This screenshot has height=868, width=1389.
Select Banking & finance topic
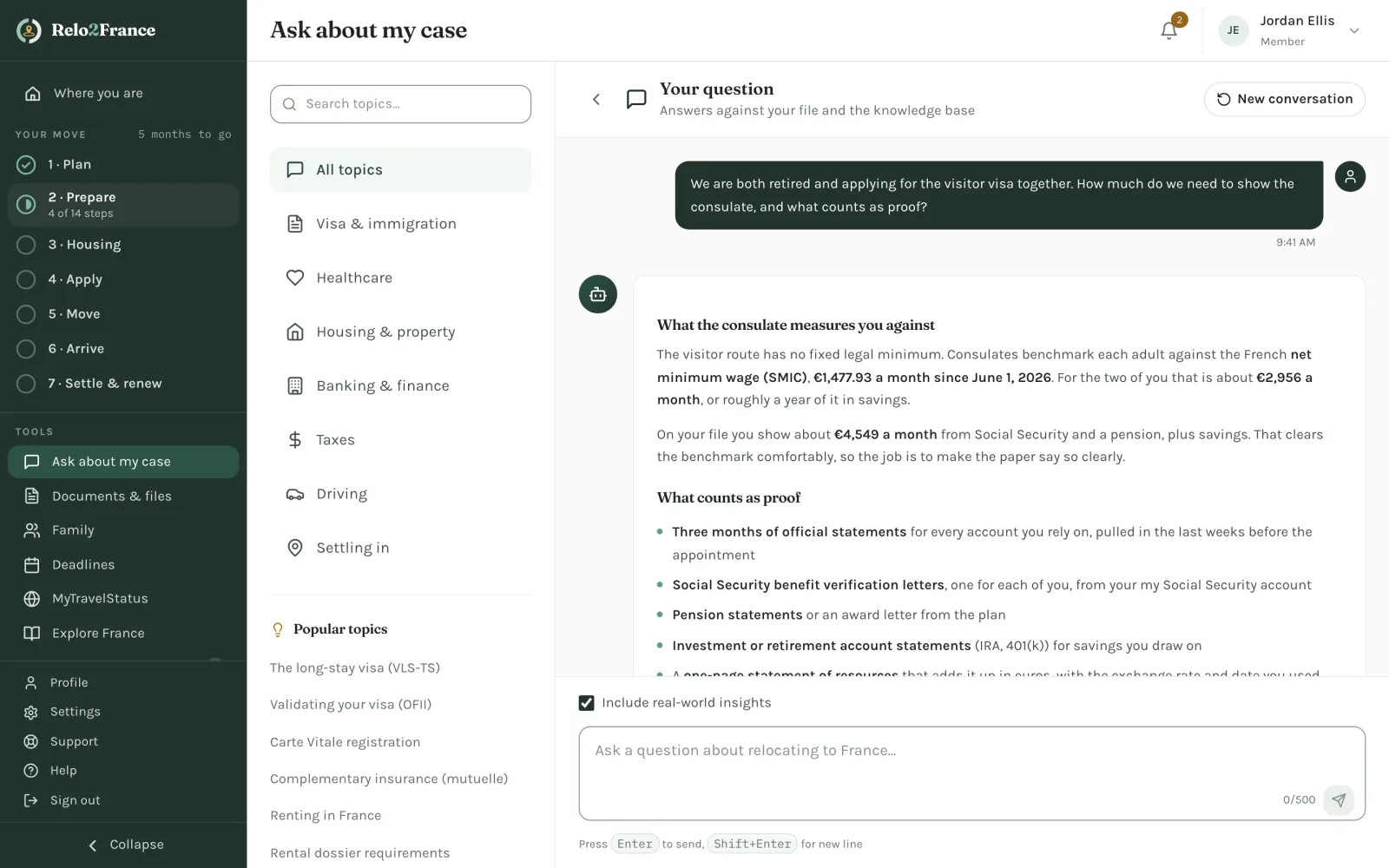pyautogui.click(x=400, y=385)
